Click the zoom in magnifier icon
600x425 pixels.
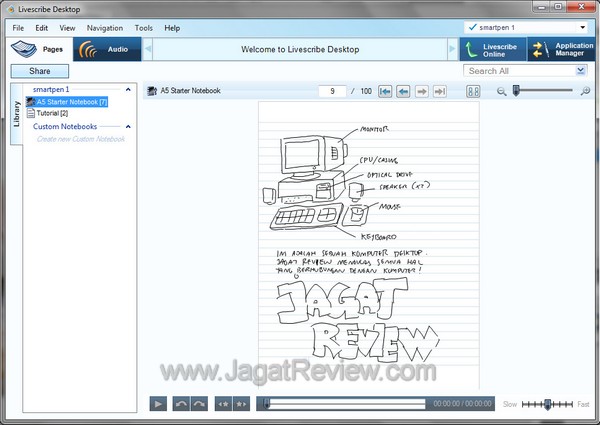pos(586,91)
